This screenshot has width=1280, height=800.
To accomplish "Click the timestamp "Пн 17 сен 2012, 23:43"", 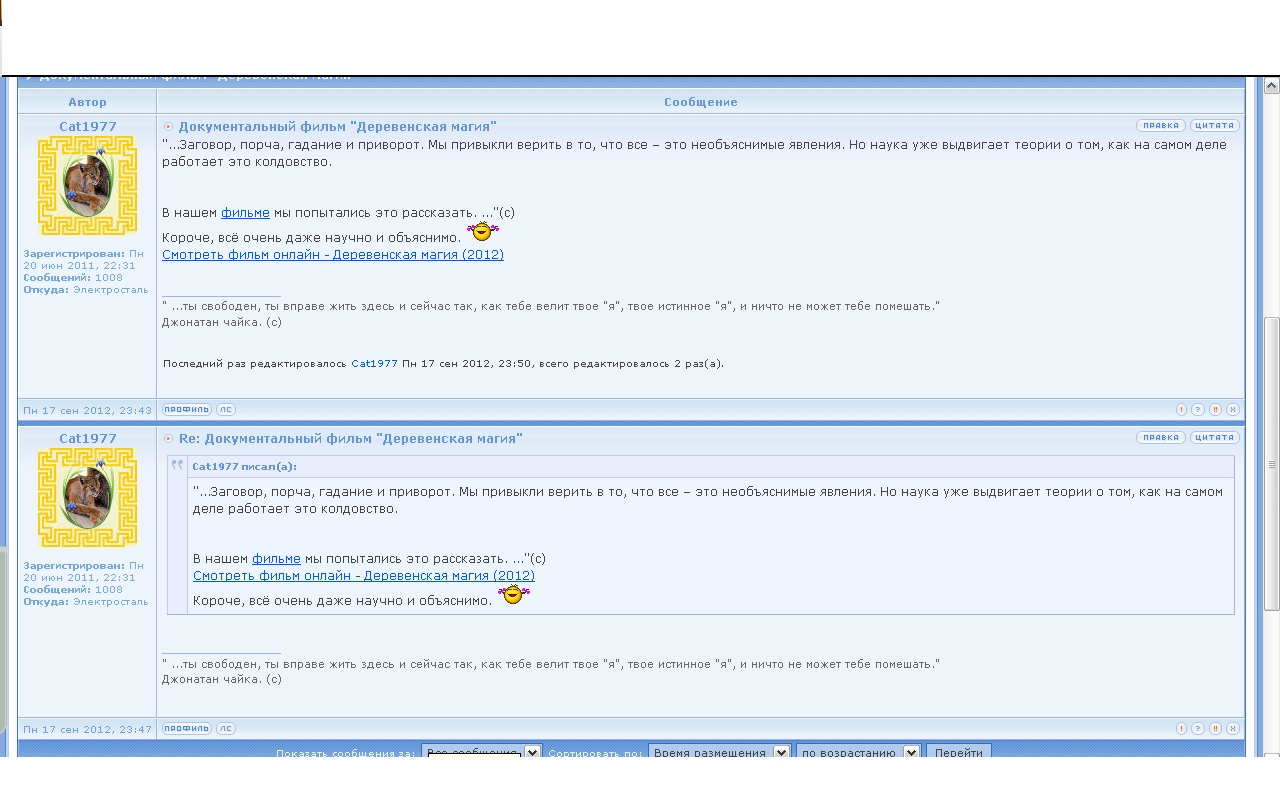I will tap(88, 410).
